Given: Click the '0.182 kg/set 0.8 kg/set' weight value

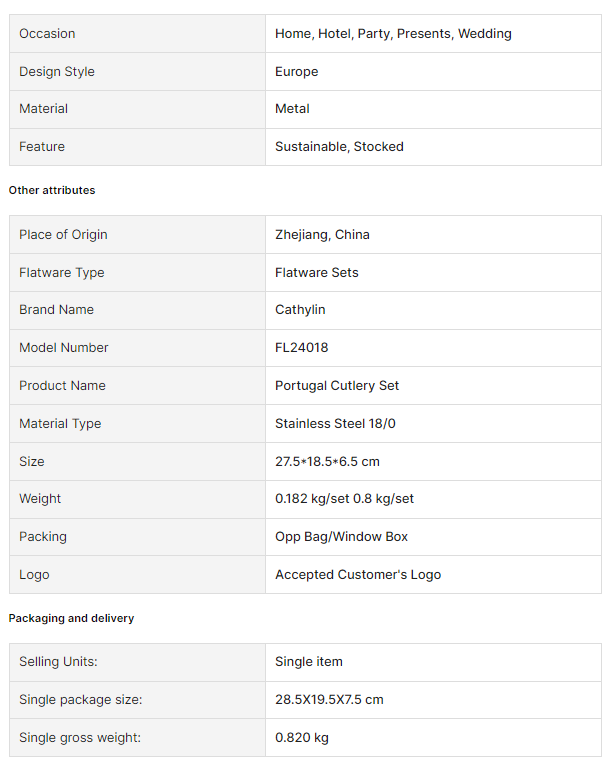Looking at the screenshot, I should (344, 499).
